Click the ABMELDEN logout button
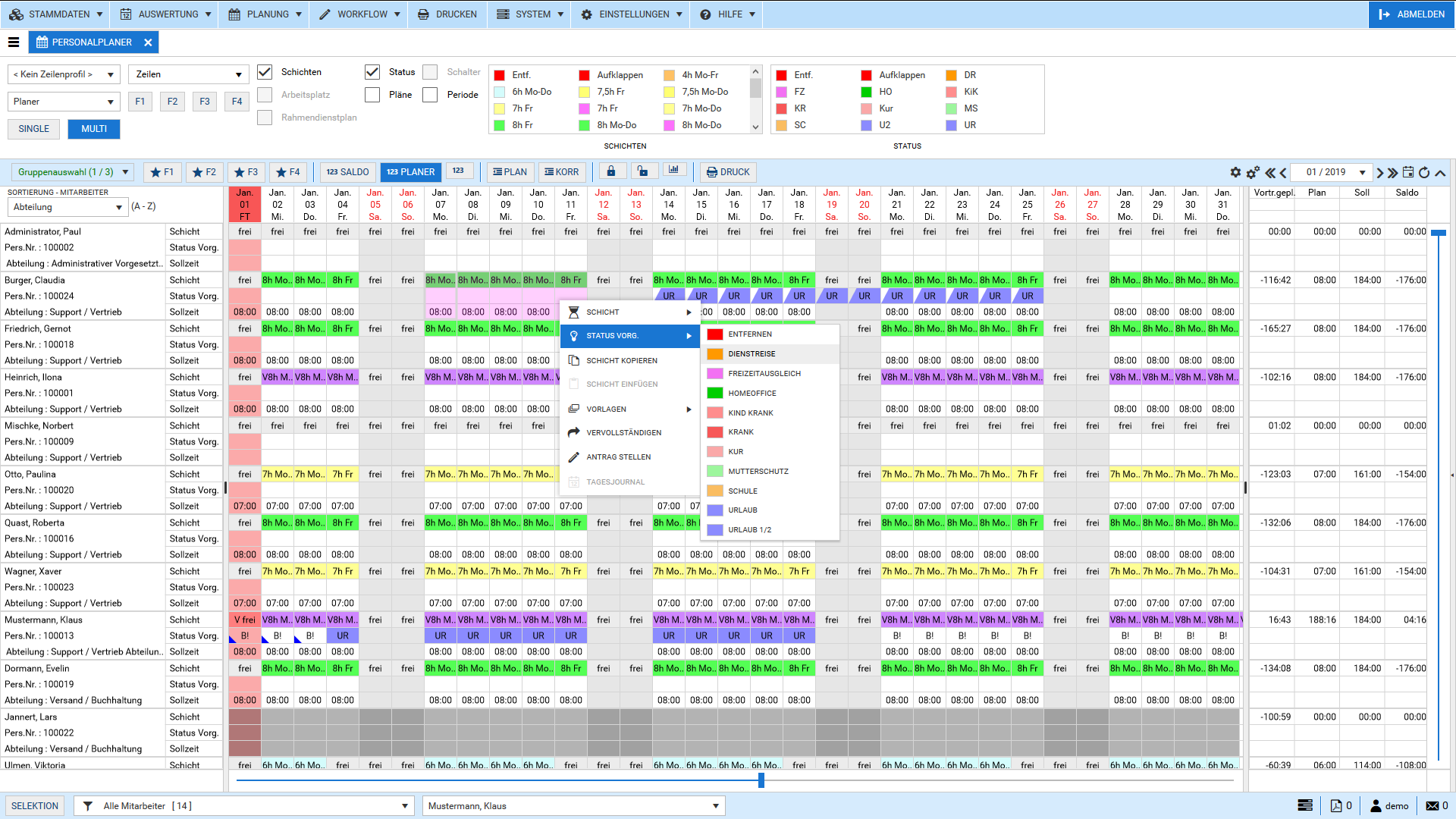This screenshot has height=819, width=1456. click(1411, 14)
